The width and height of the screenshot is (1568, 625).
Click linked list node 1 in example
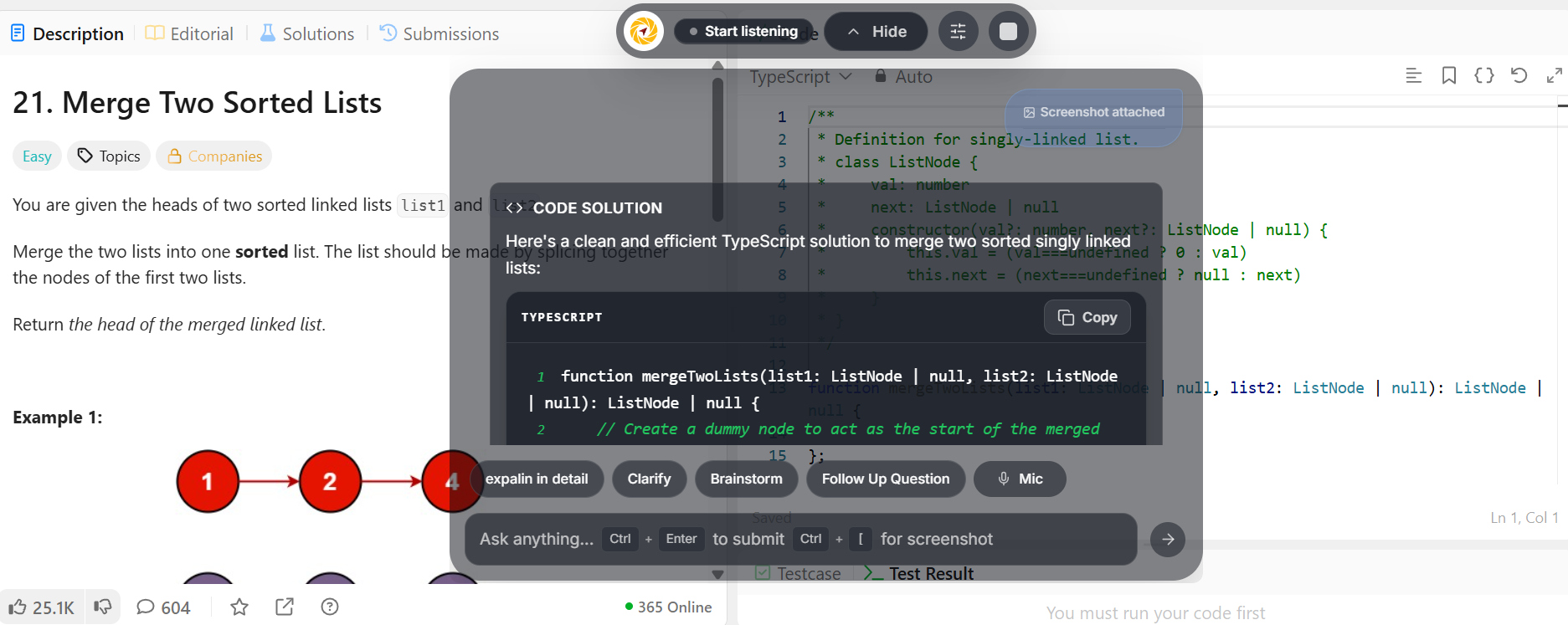[208, 482]
